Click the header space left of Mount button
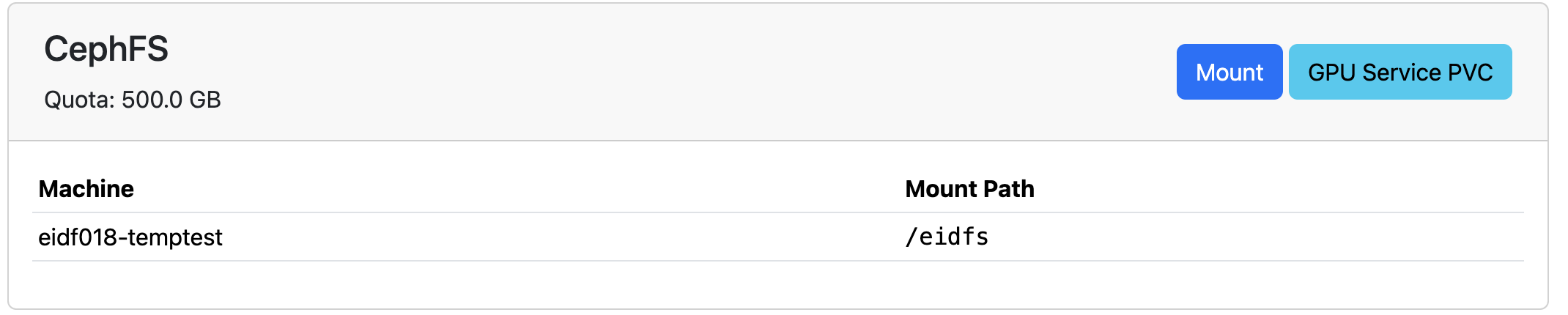 click(696, 72)
